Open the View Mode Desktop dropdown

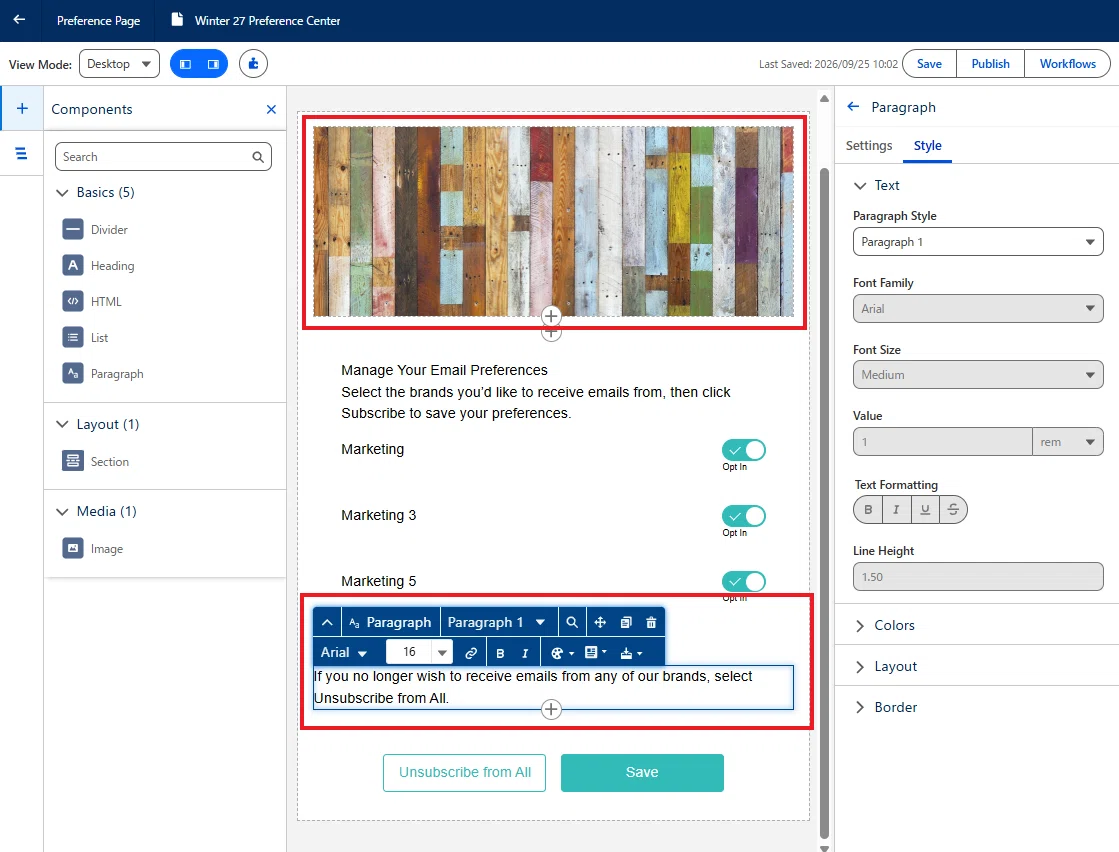[119, 64]
